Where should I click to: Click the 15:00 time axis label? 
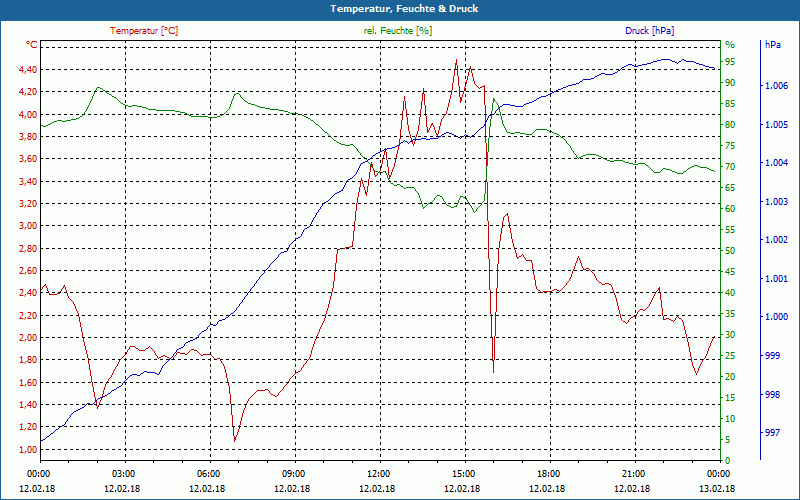(465, 473)
